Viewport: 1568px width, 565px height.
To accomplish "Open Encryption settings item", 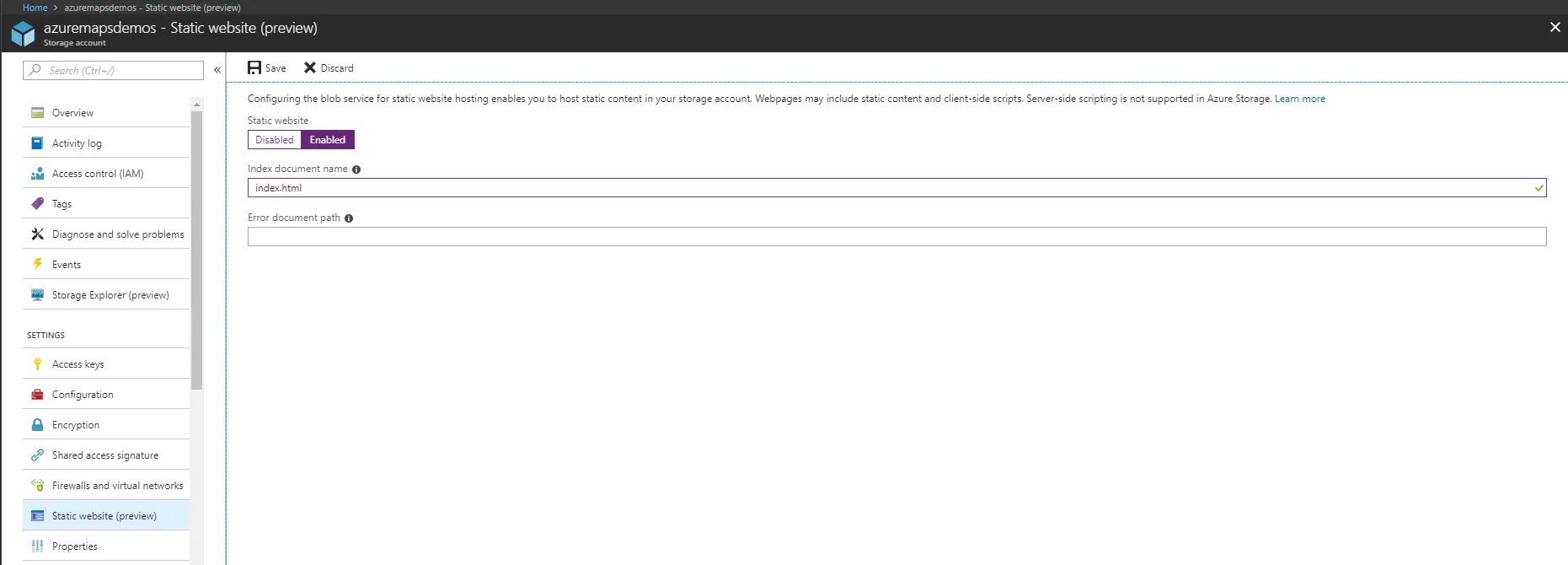I will 106,425.
